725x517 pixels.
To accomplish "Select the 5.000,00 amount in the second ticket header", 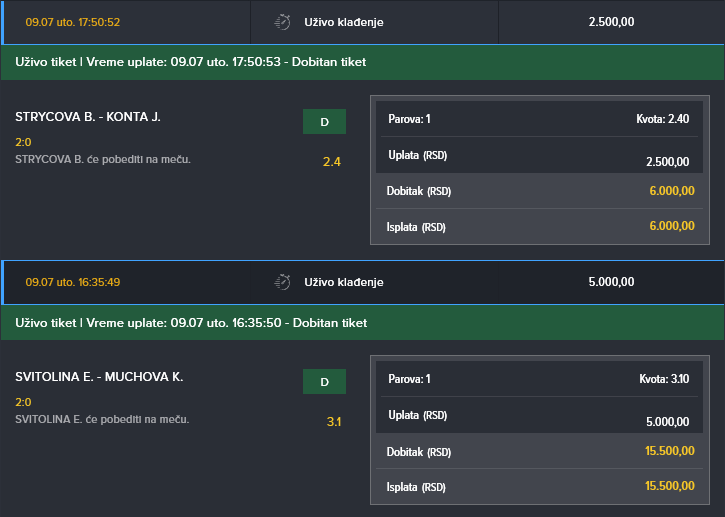I will pyautogui.click(x=611, y=282).
